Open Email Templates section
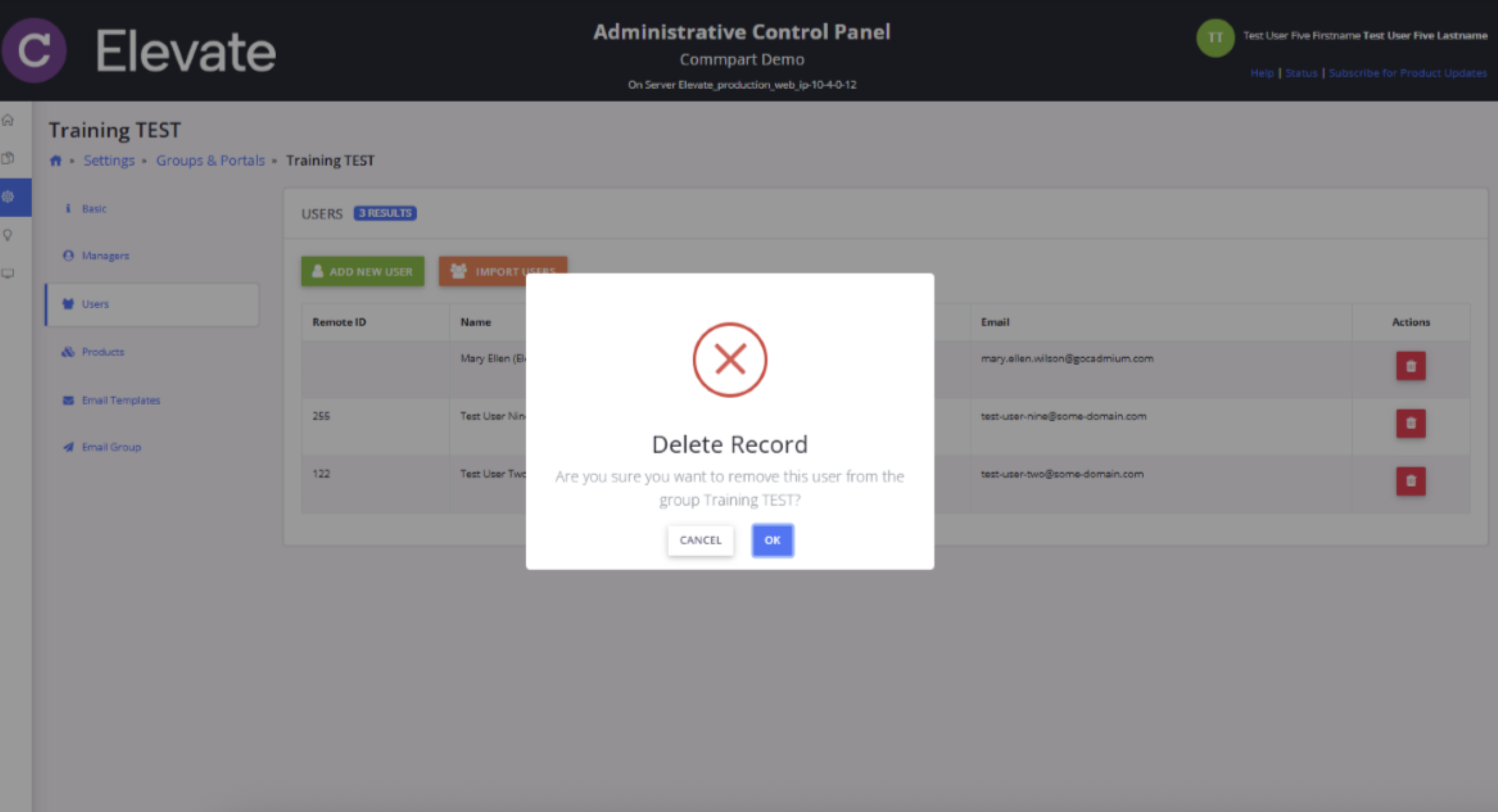The width and height of the screenshot is (1498, 812). (x=121, y=400)
